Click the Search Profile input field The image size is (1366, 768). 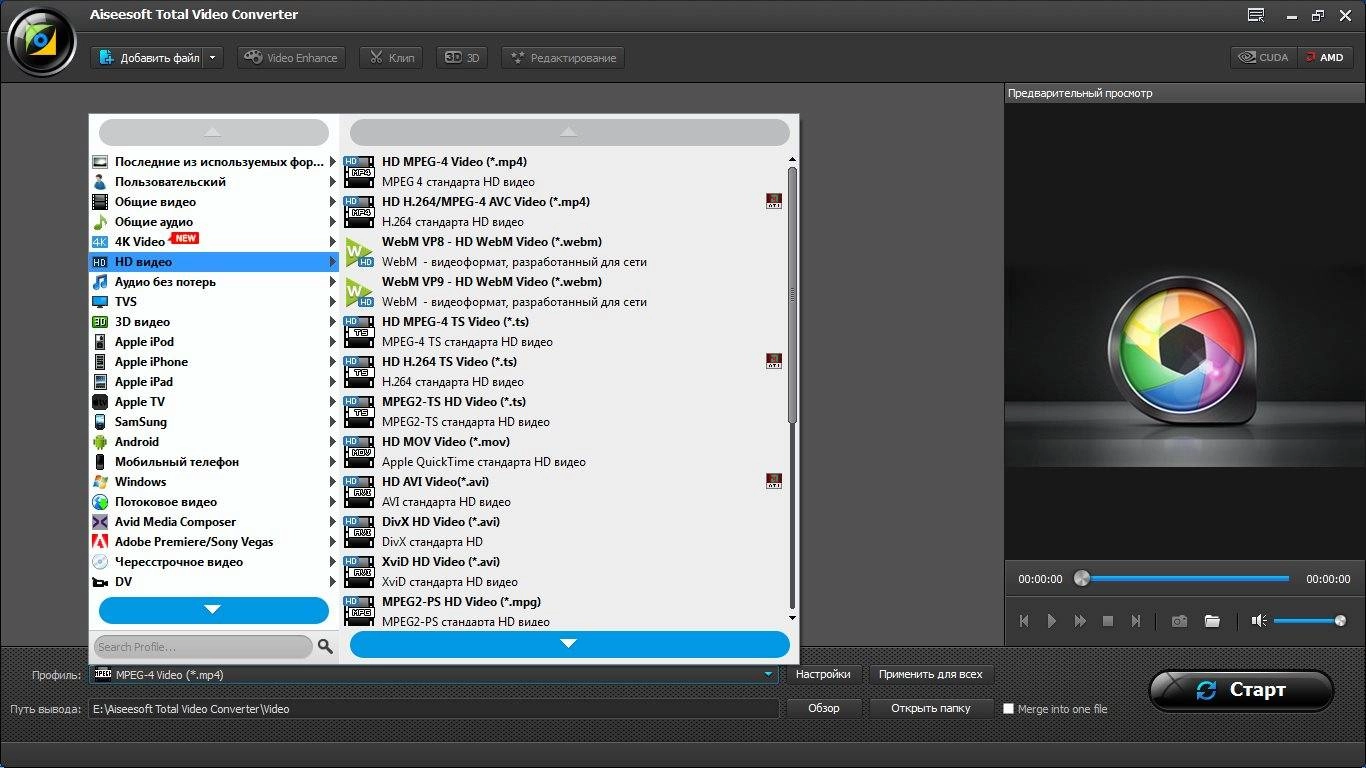point(203,647)
